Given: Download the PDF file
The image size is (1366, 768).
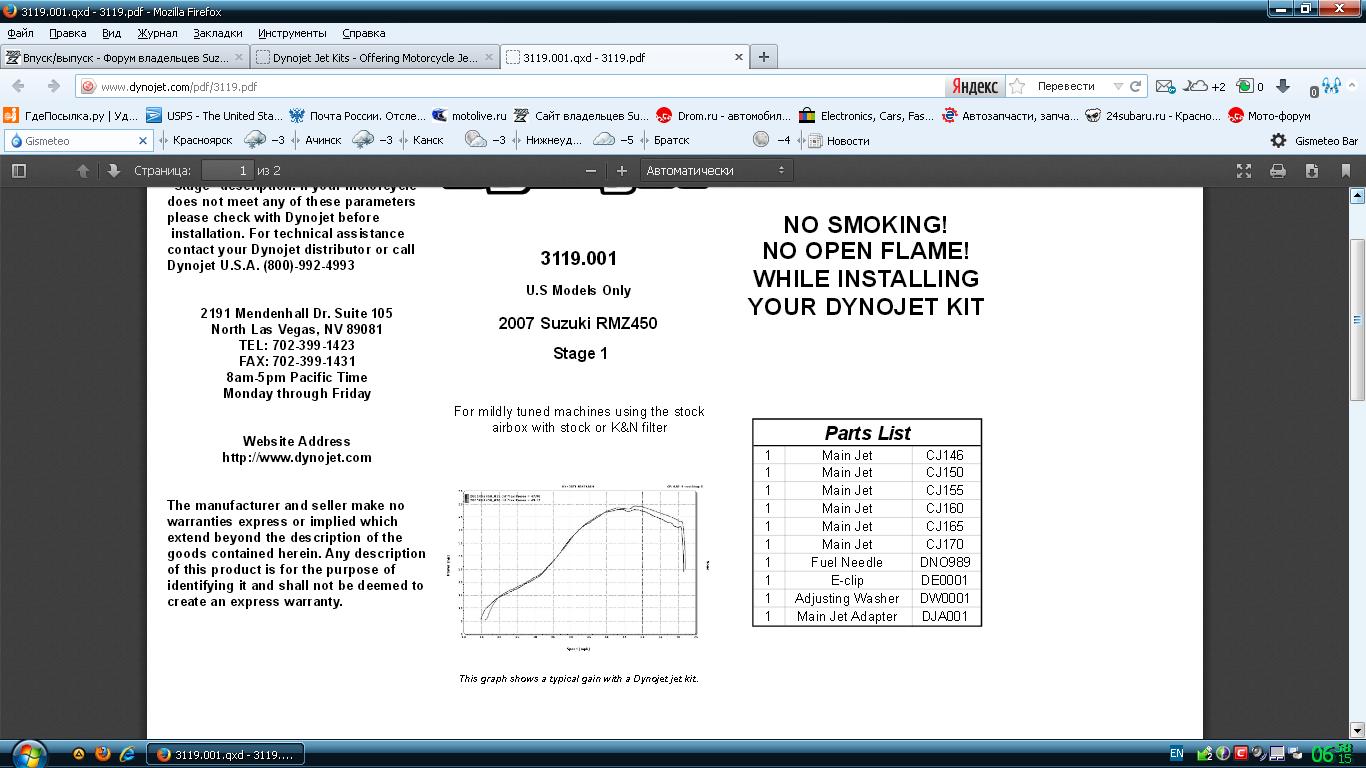Looking at the screenshot, I should point(1311,171).
